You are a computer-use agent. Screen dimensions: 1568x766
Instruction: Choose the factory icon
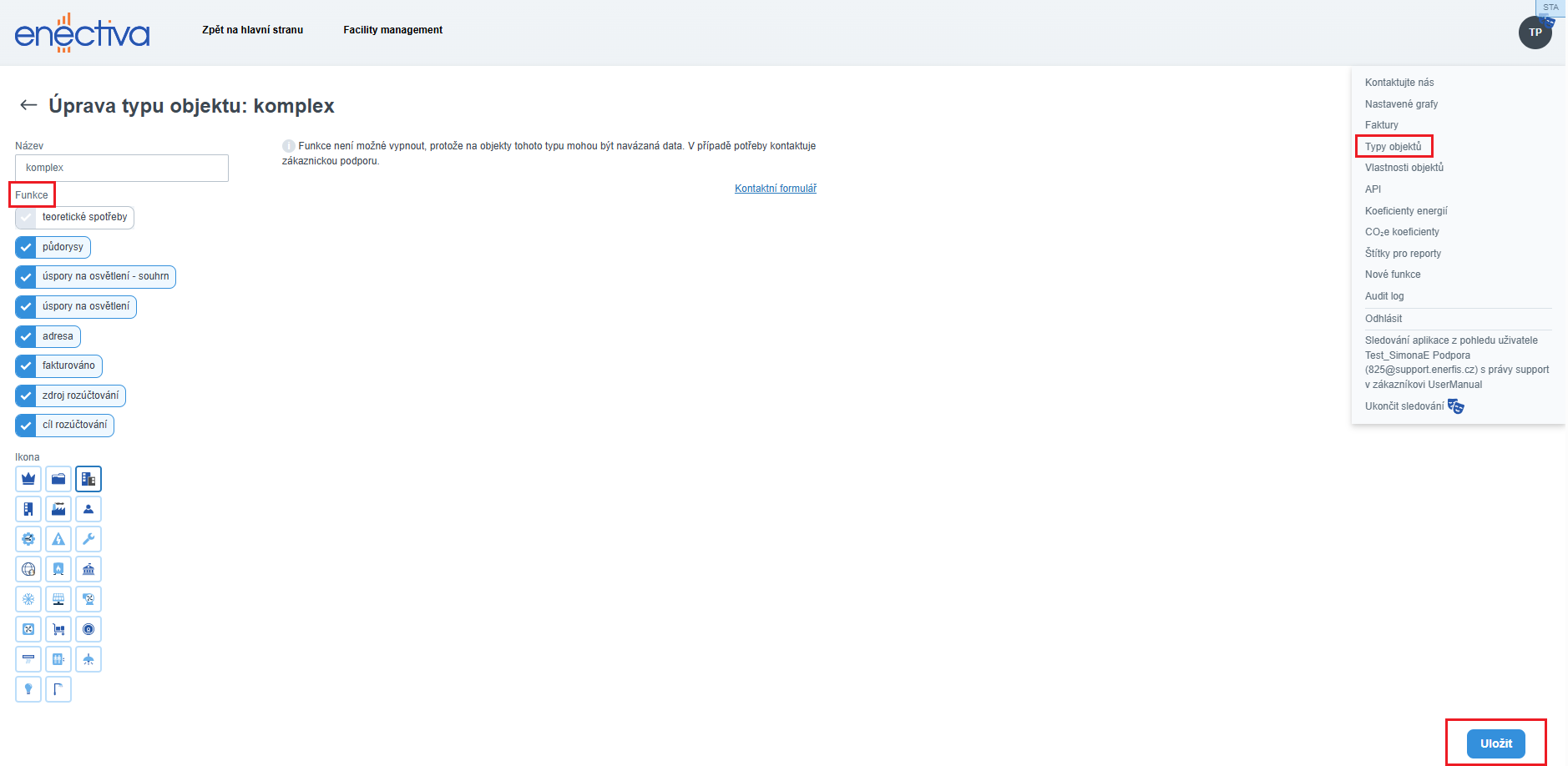pos(58,509)
